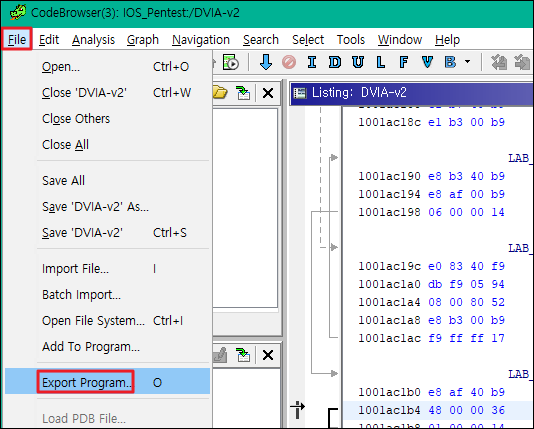Click address 1001ac1a8 in listing
The width and height of the screenshot is (534, 429).
389,320
